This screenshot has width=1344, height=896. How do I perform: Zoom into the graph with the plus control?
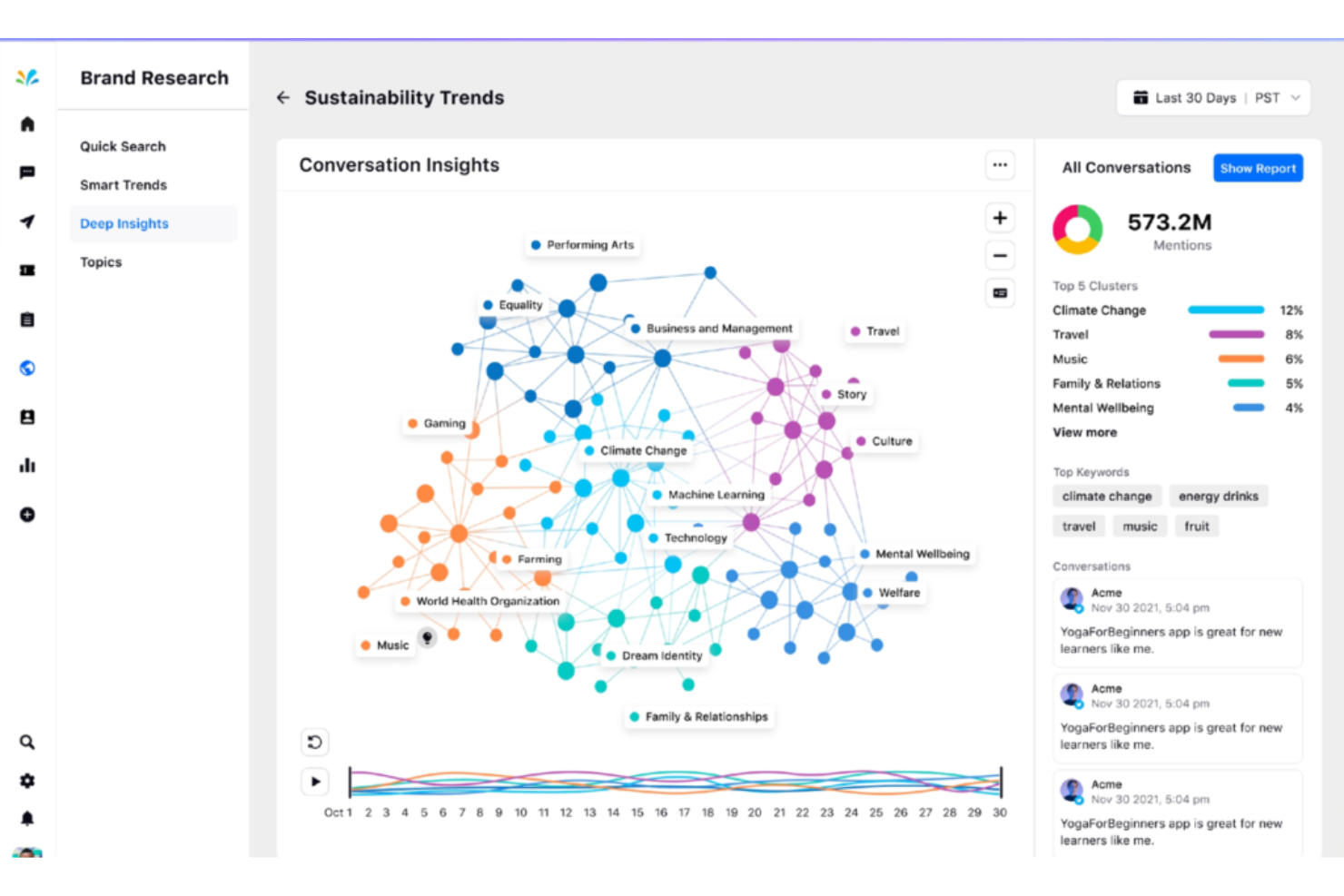[999, 218]
